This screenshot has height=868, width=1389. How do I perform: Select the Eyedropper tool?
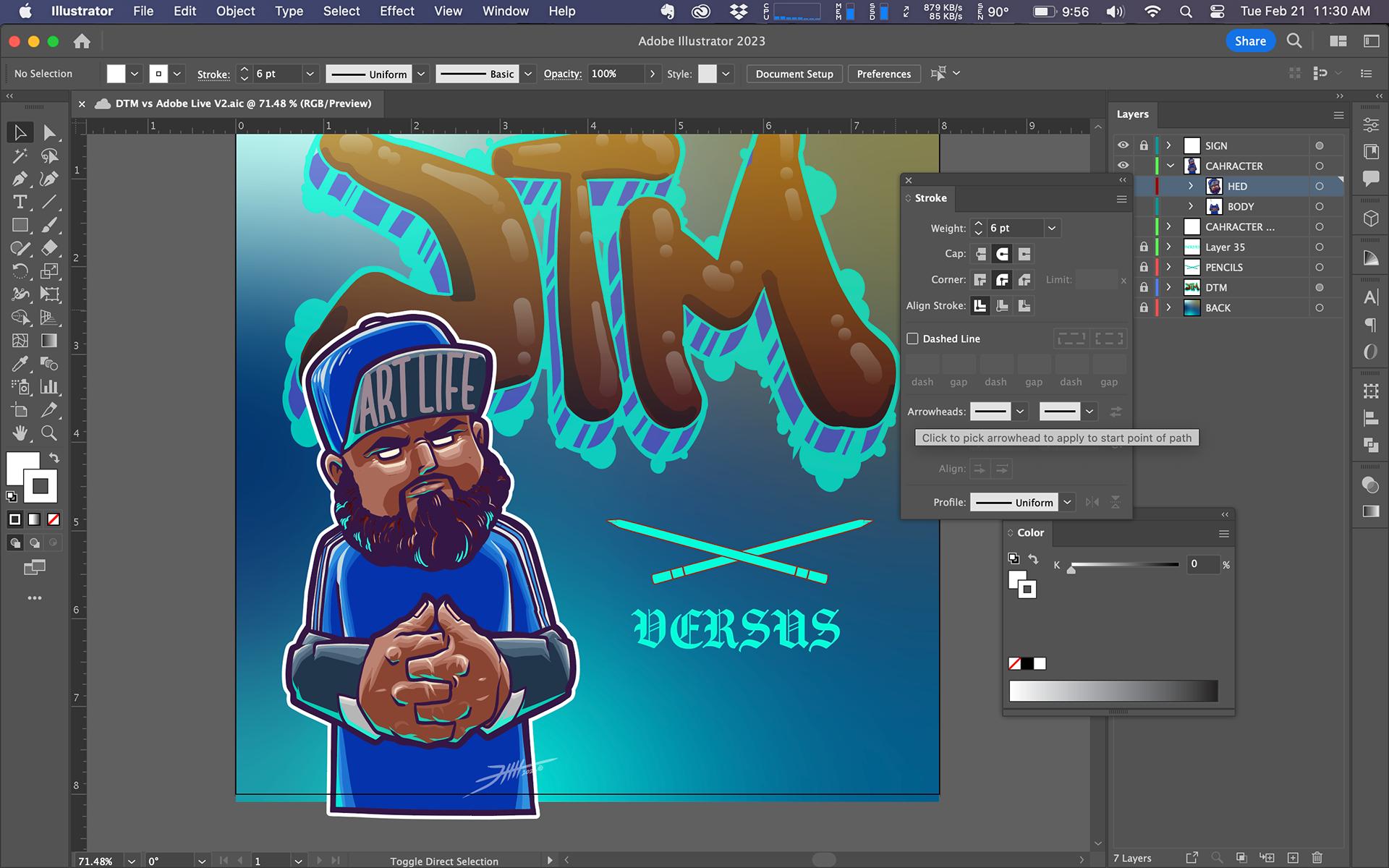pos(20,364)
